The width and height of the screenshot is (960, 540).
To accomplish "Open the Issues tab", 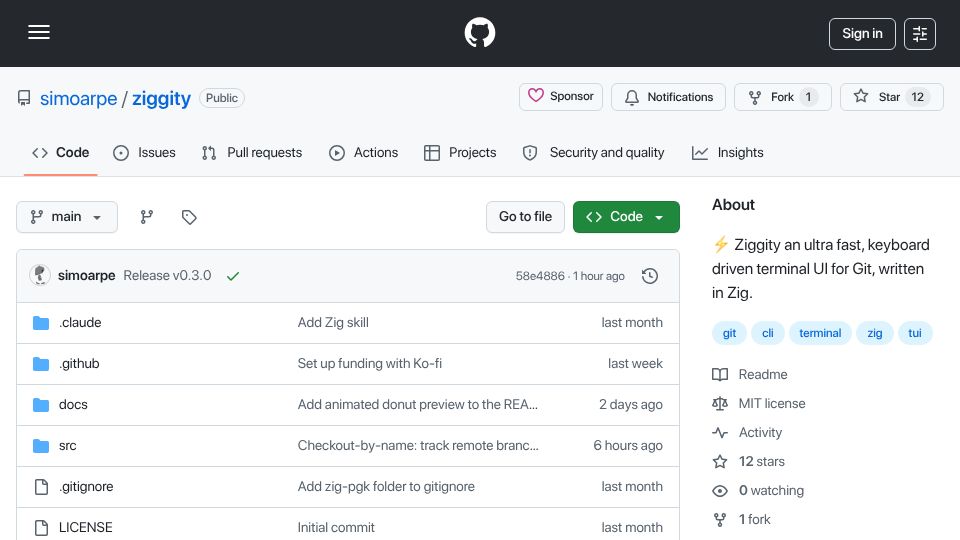I will click(144, 152).
